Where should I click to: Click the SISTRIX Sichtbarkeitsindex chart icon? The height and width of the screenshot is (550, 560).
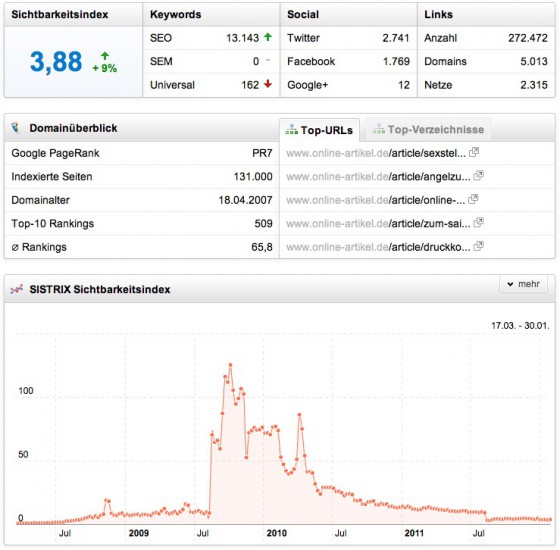pyautogui.click(x=17, y=289)
